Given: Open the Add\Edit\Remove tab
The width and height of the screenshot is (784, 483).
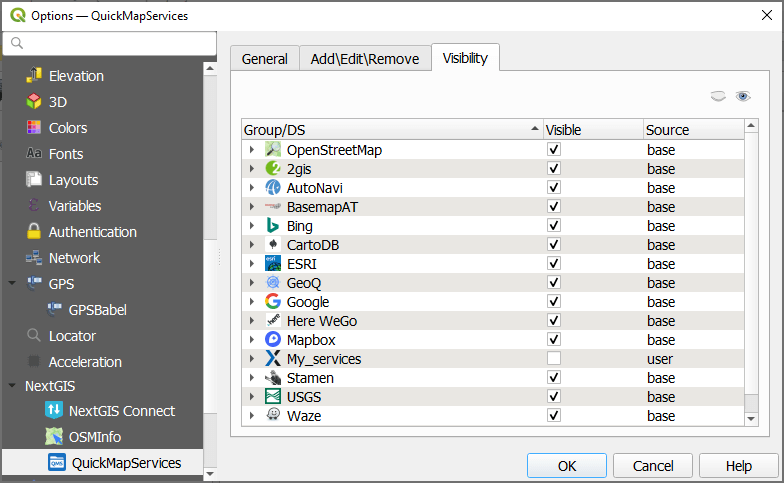Looking at the screenshot, I should 365,59.
